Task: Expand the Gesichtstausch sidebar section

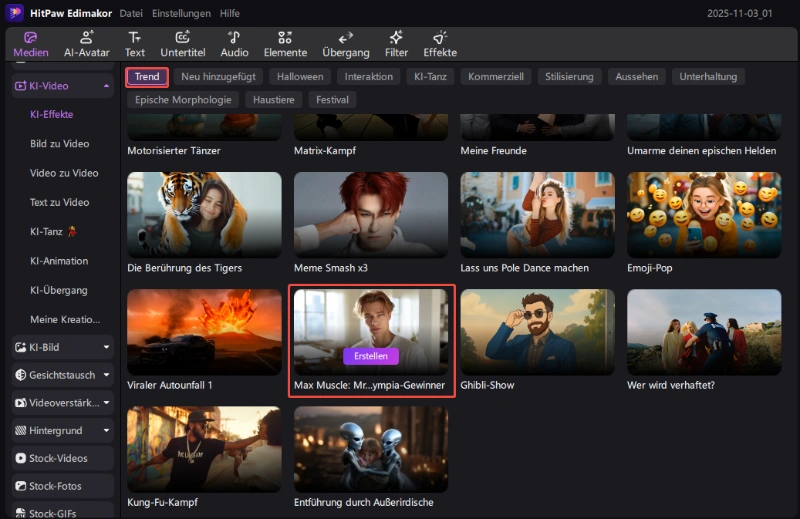Action: tap(106, 375)
